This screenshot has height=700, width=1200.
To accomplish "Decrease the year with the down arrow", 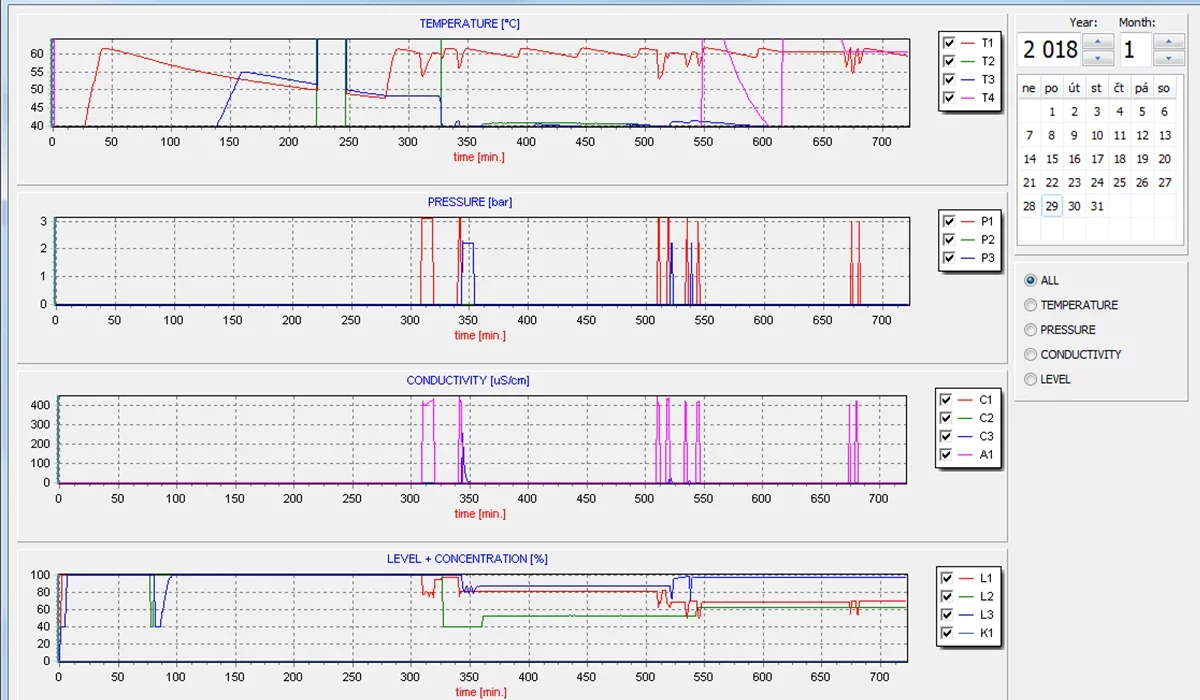I will 1098,58.
